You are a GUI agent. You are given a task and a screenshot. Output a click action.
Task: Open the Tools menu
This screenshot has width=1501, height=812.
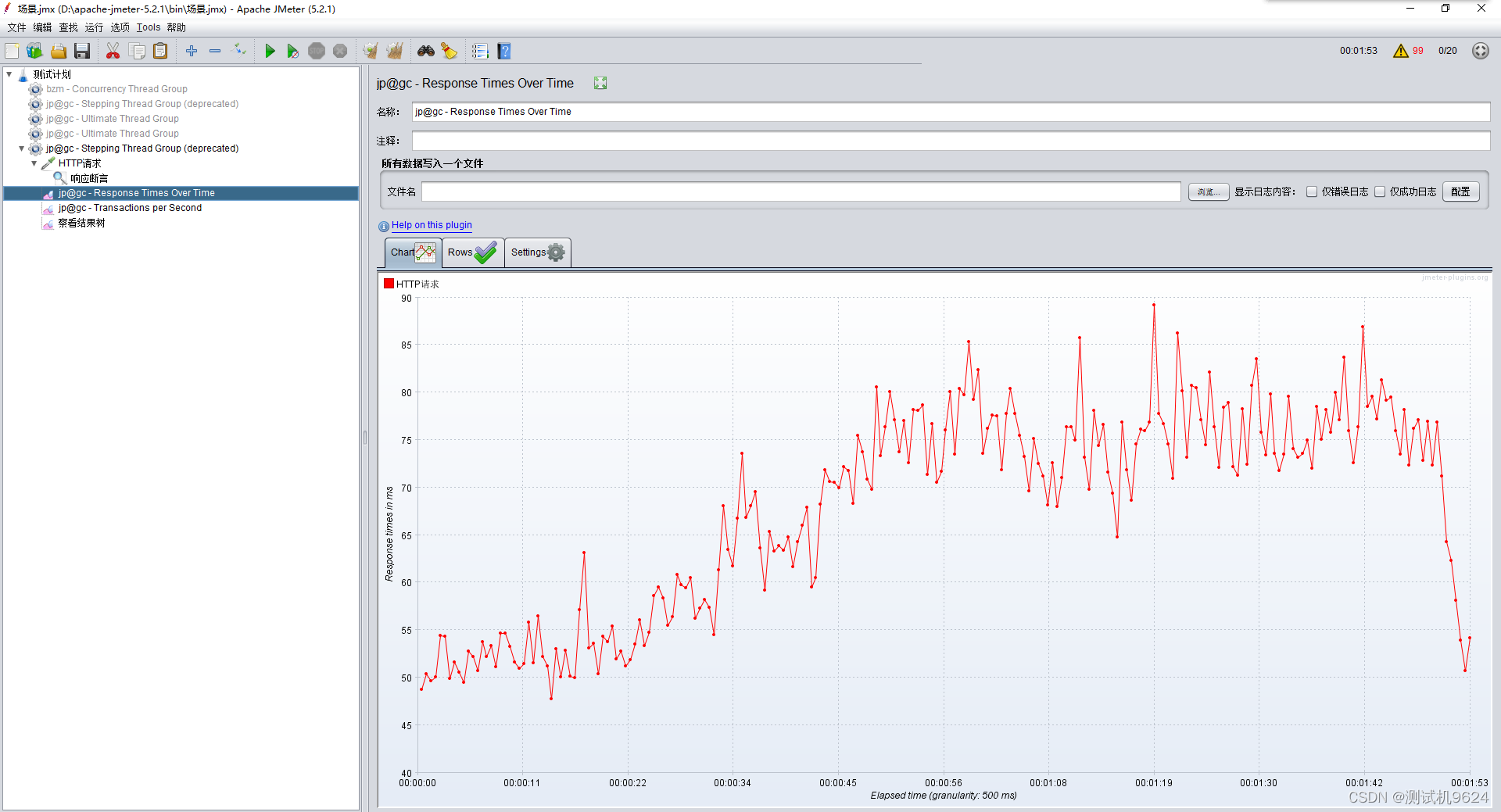149,27
